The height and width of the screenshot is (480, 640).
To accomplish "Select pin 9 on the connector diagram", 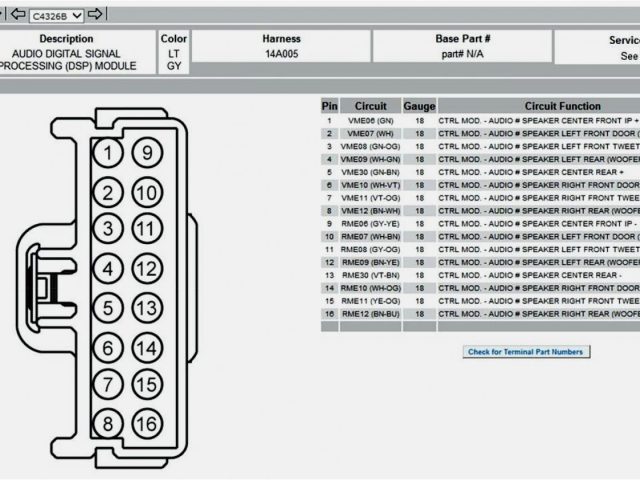I will (146, 153).
